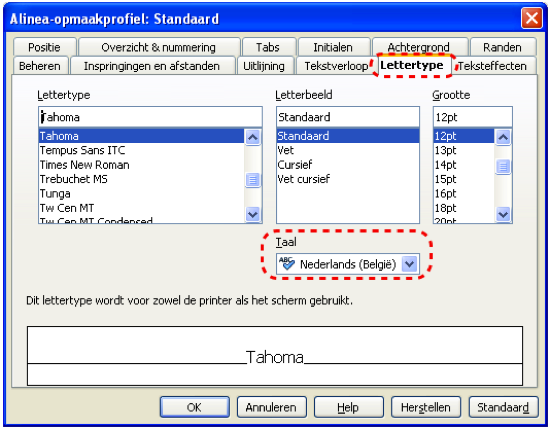Click the Herstellen button
The height and width of the screenshot is (429, 550).
coord(425,407)
